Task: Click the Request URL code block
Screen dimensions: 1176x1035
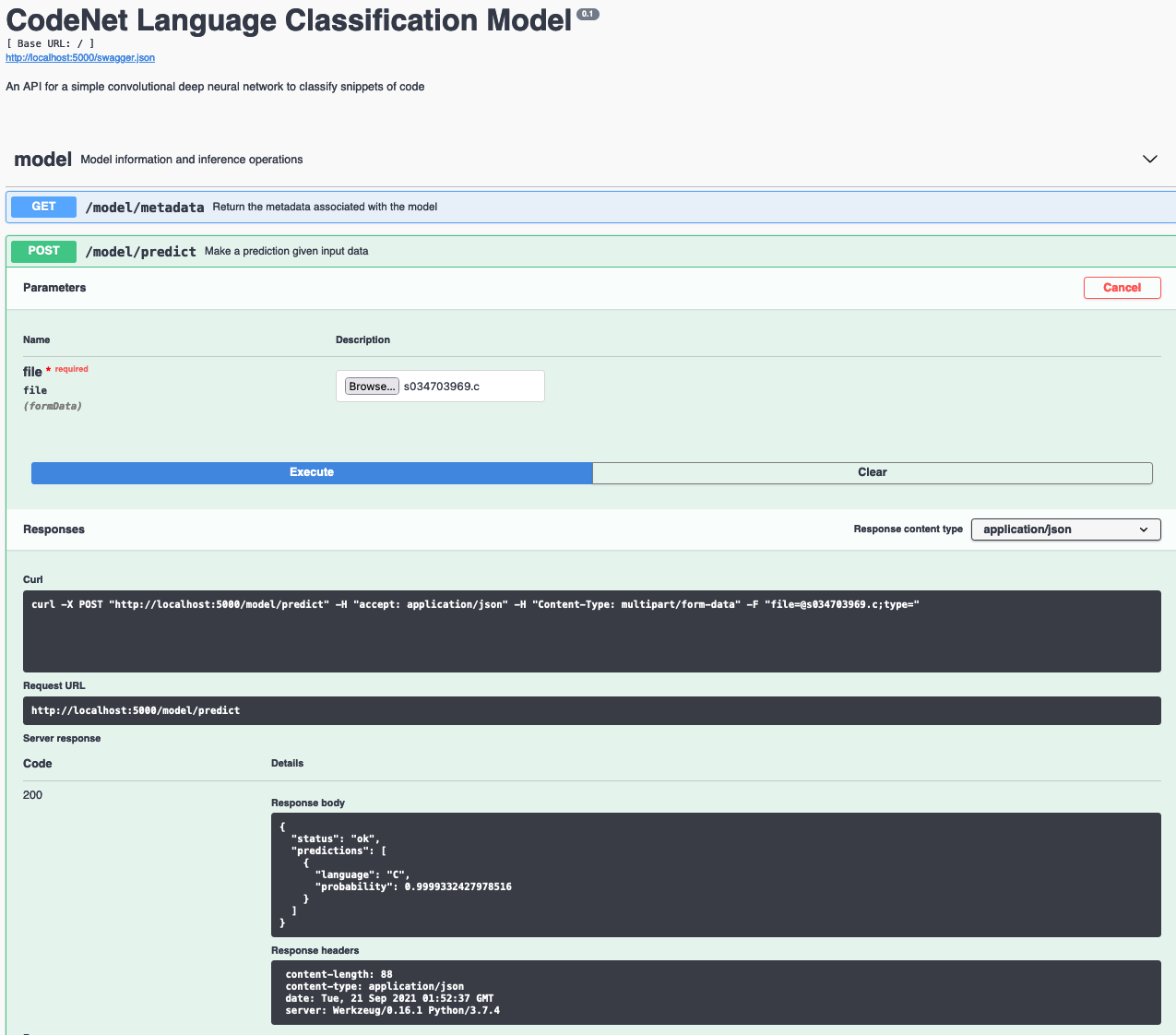Action: point(591,710)
